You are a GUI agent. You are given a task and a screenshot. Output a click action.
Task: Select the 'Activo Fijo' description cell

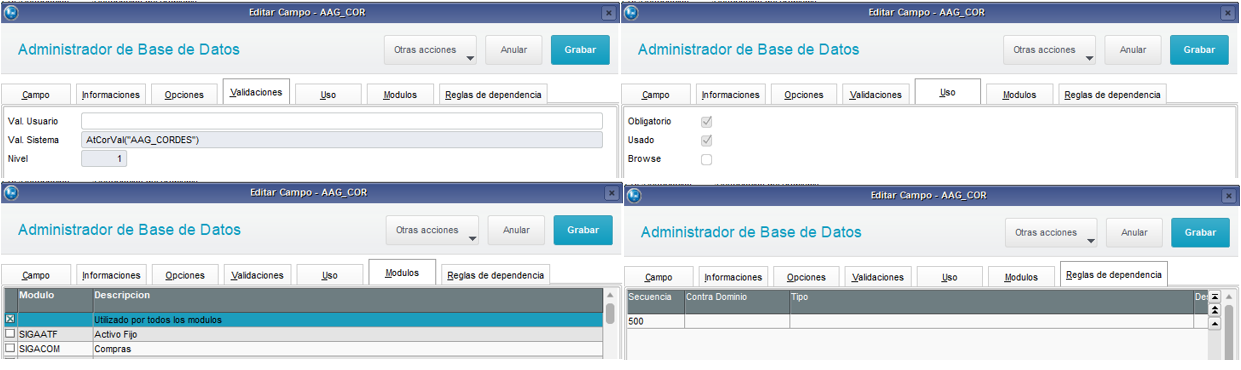(347, 334)
